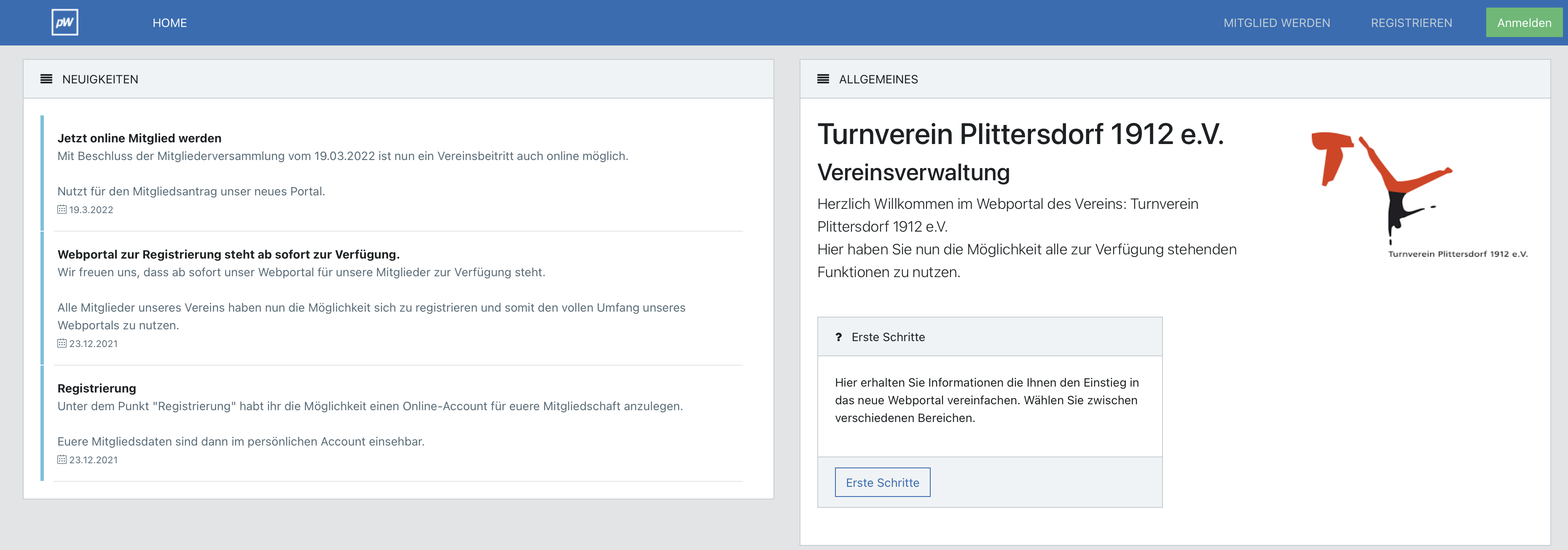Screen dimensions: 1568x550
Task: Click calendar icon of the Registrierung news entry
Action: 62,459
